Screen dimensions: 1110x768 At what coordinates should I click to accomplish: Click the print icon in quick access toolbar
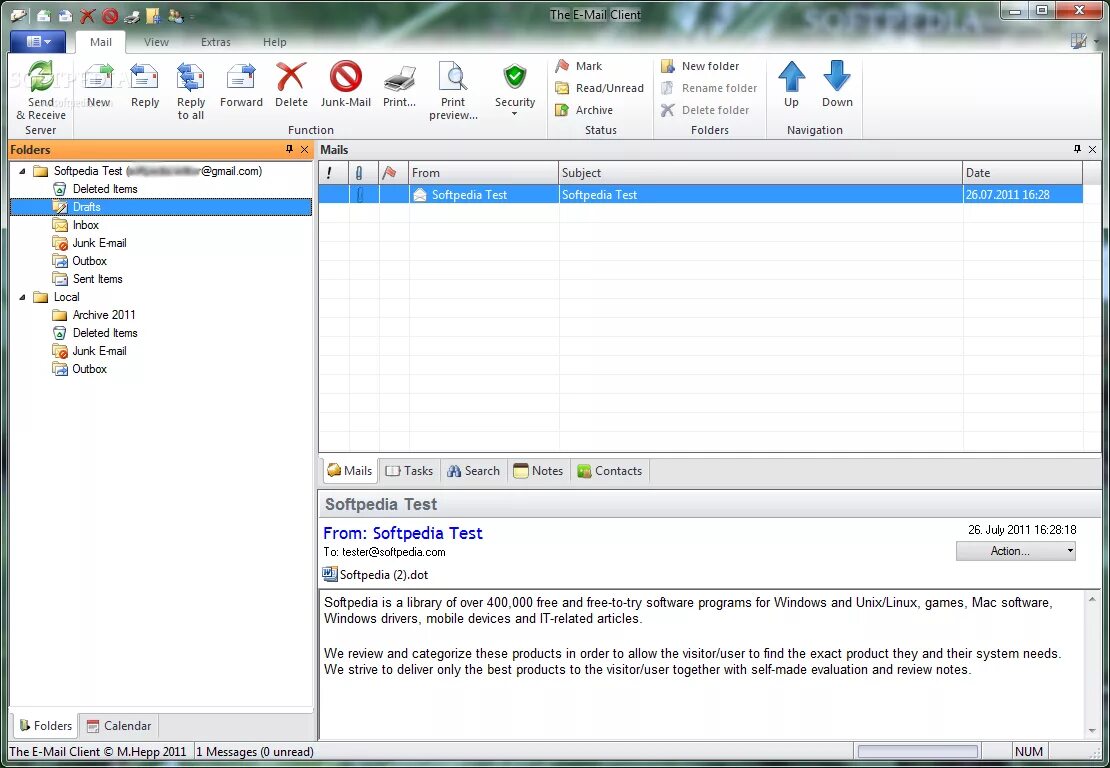click(x=131, y=15)
